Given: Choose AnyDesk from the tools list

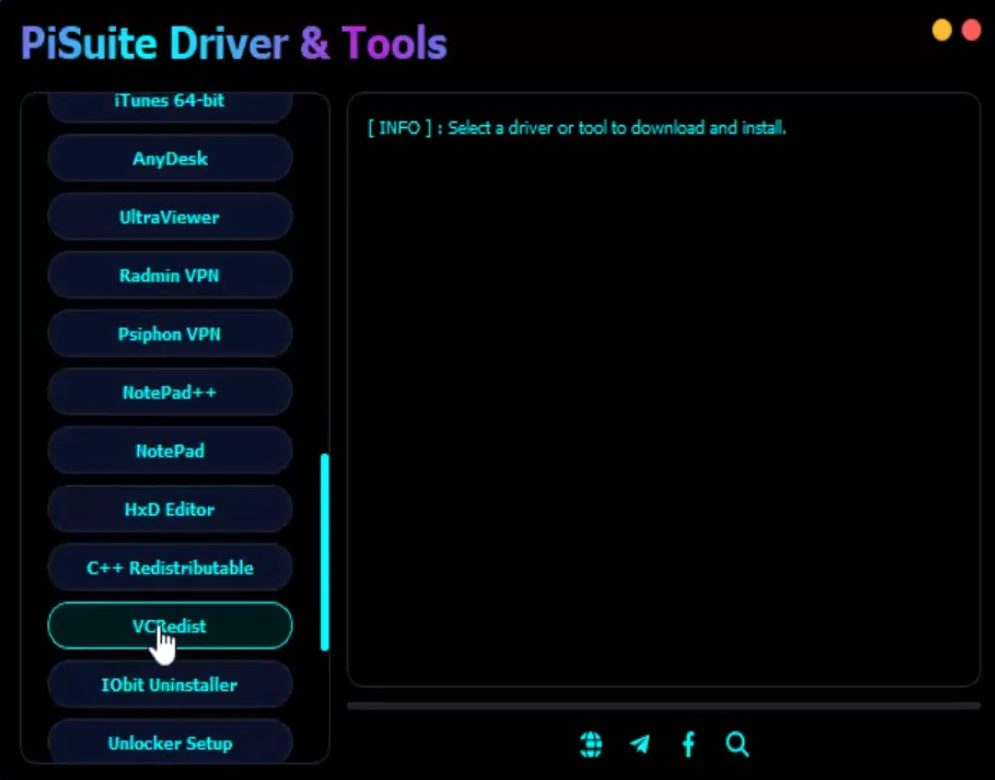Looking at the screenshot, I should [170, 158].
